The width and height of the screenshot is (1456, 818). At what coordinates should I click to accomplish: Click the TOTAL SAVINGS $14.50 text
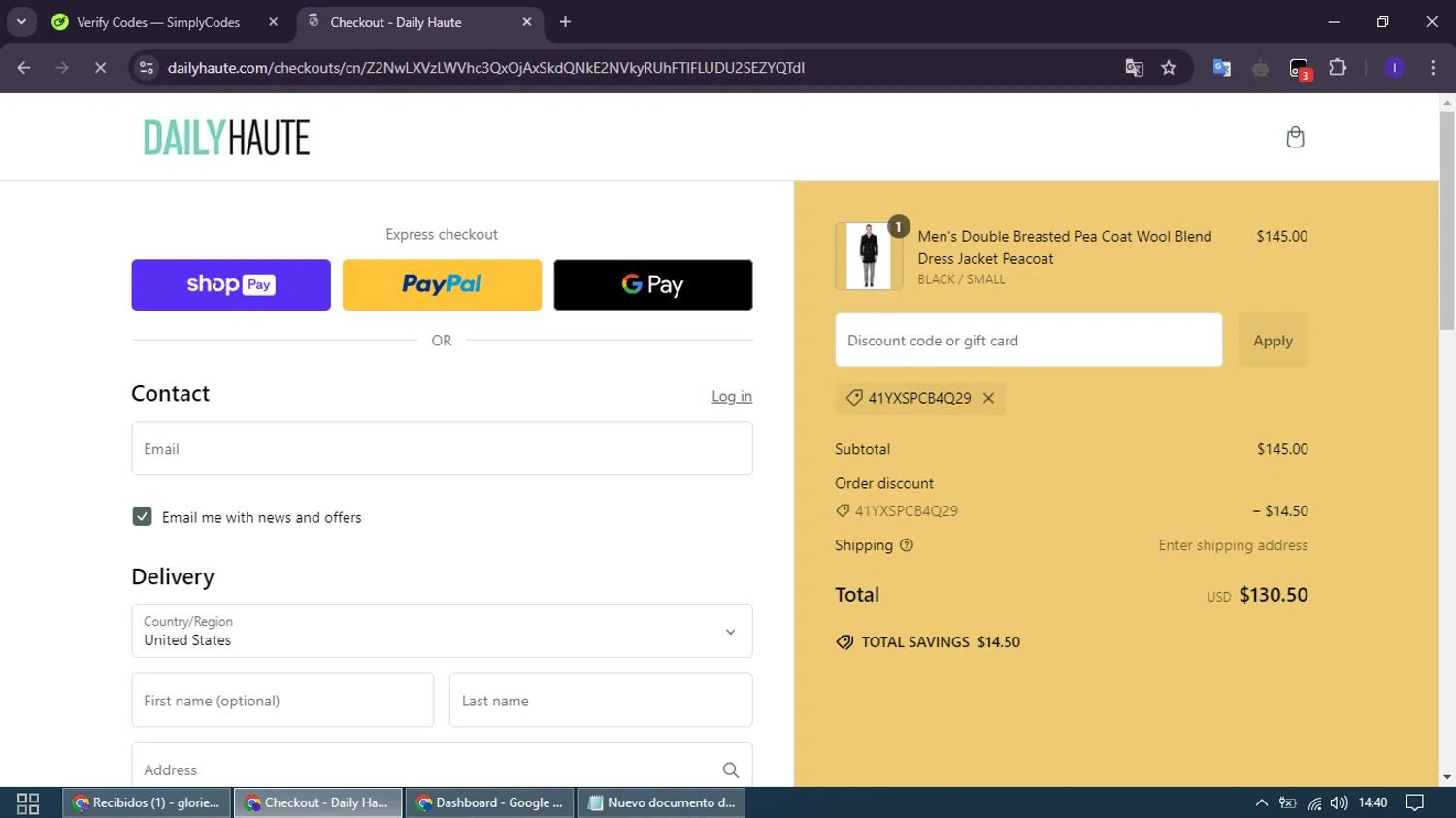click(x=941, y=641)
